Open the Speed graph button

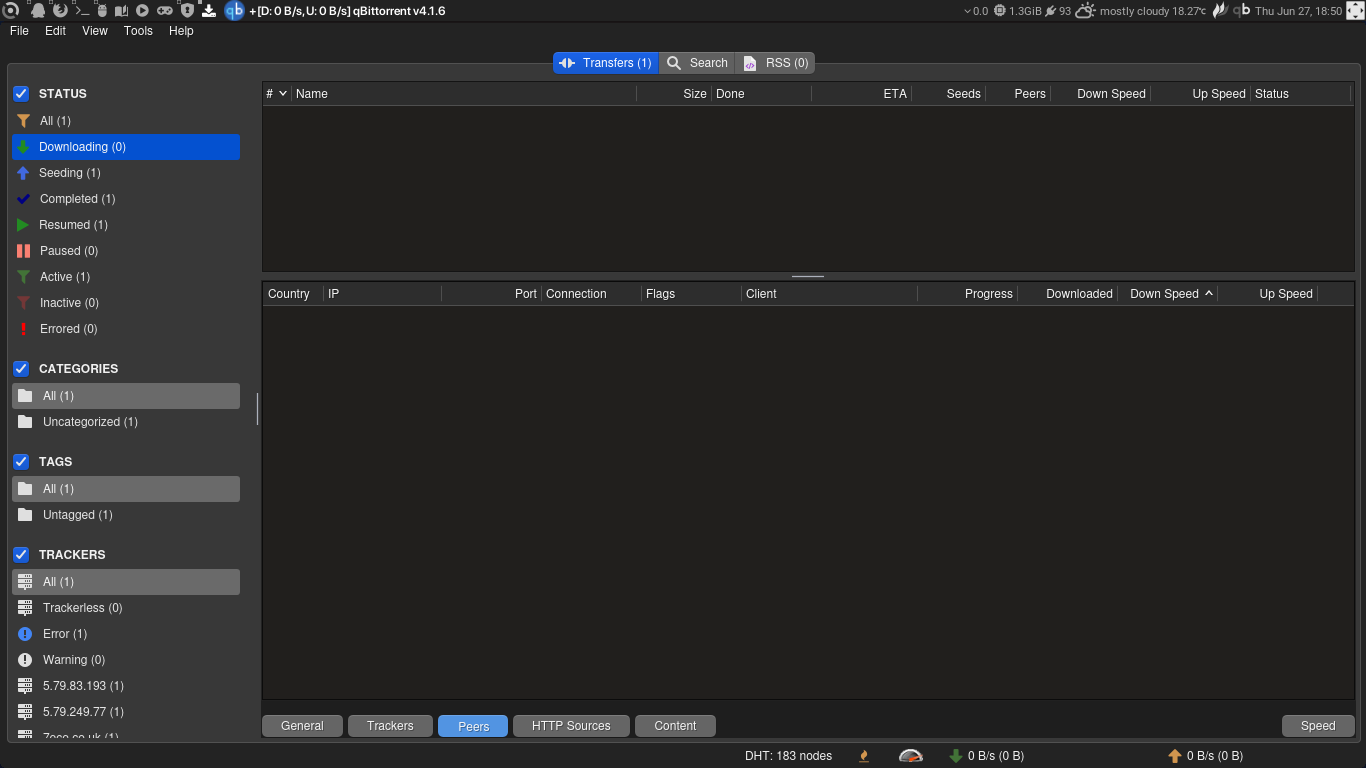1318,726
